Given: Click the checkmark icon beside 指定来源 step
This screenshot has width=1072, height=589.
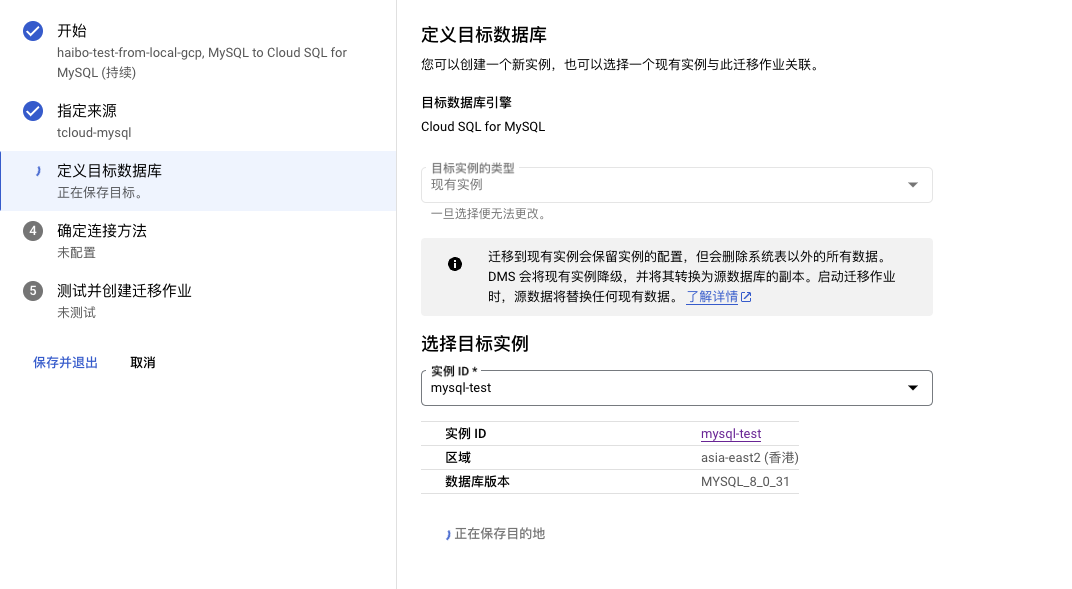Looking at the screenshot, I should click(x=33, y=111).
